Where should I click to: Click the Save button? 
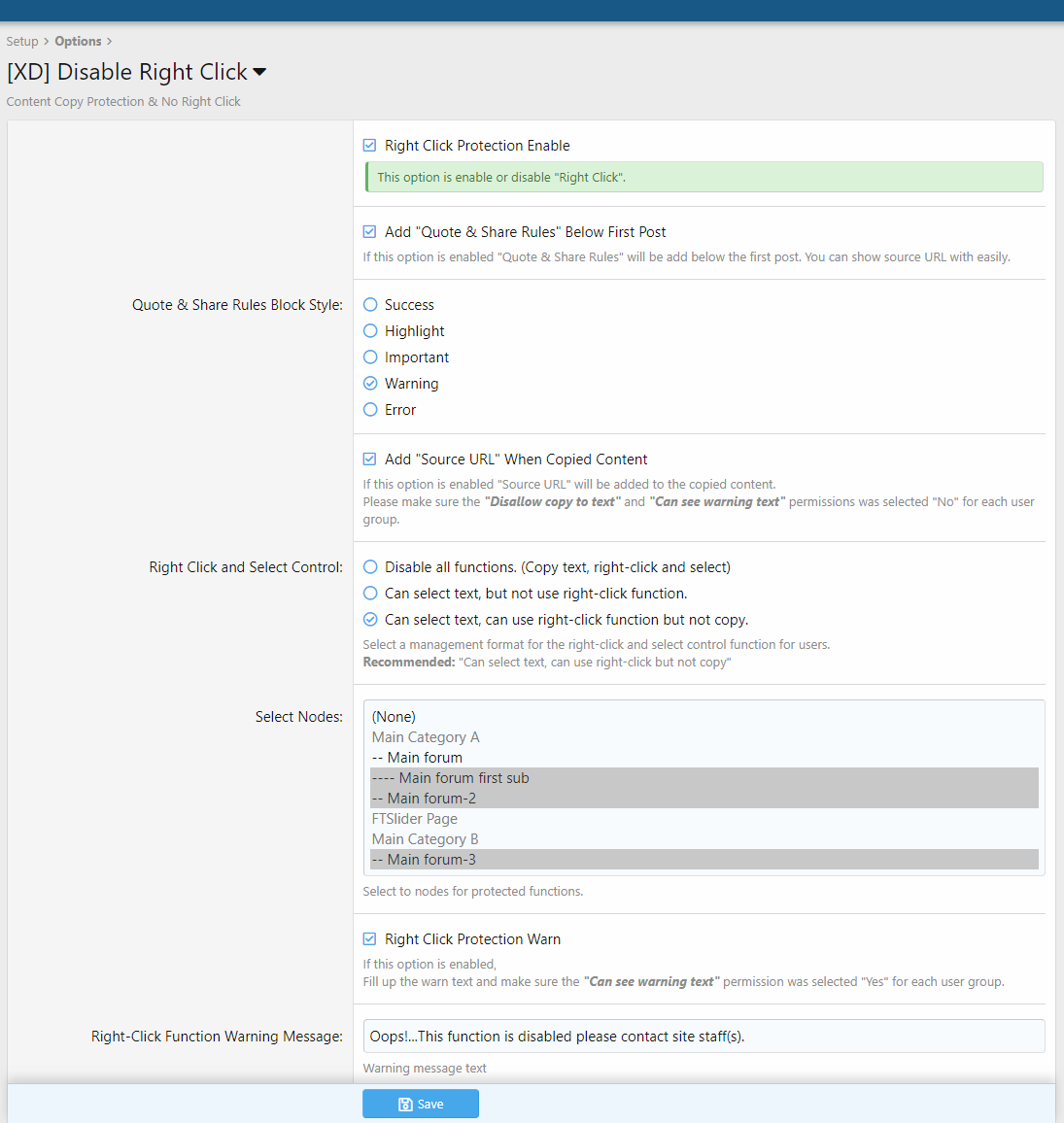coord(421,1104)
